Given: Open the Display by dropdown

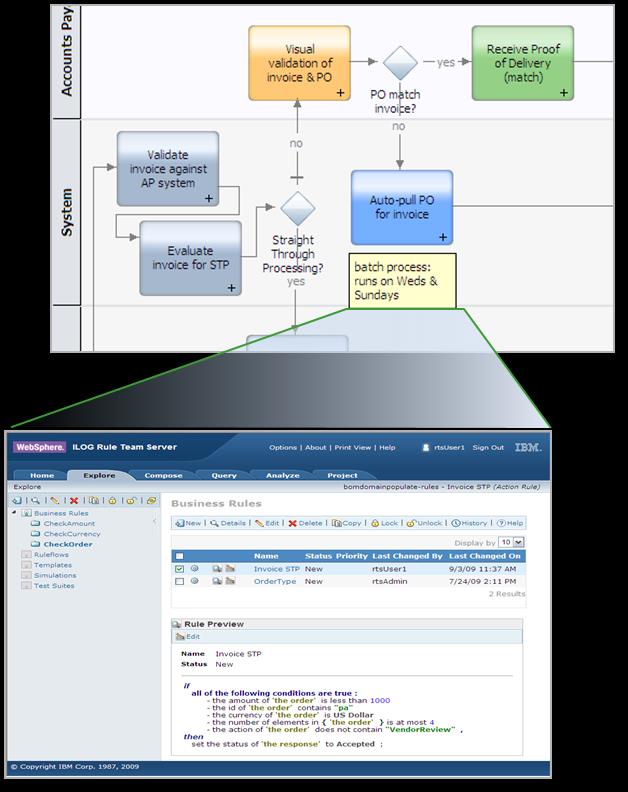Looking at the screenshot, I should [512, 542].
